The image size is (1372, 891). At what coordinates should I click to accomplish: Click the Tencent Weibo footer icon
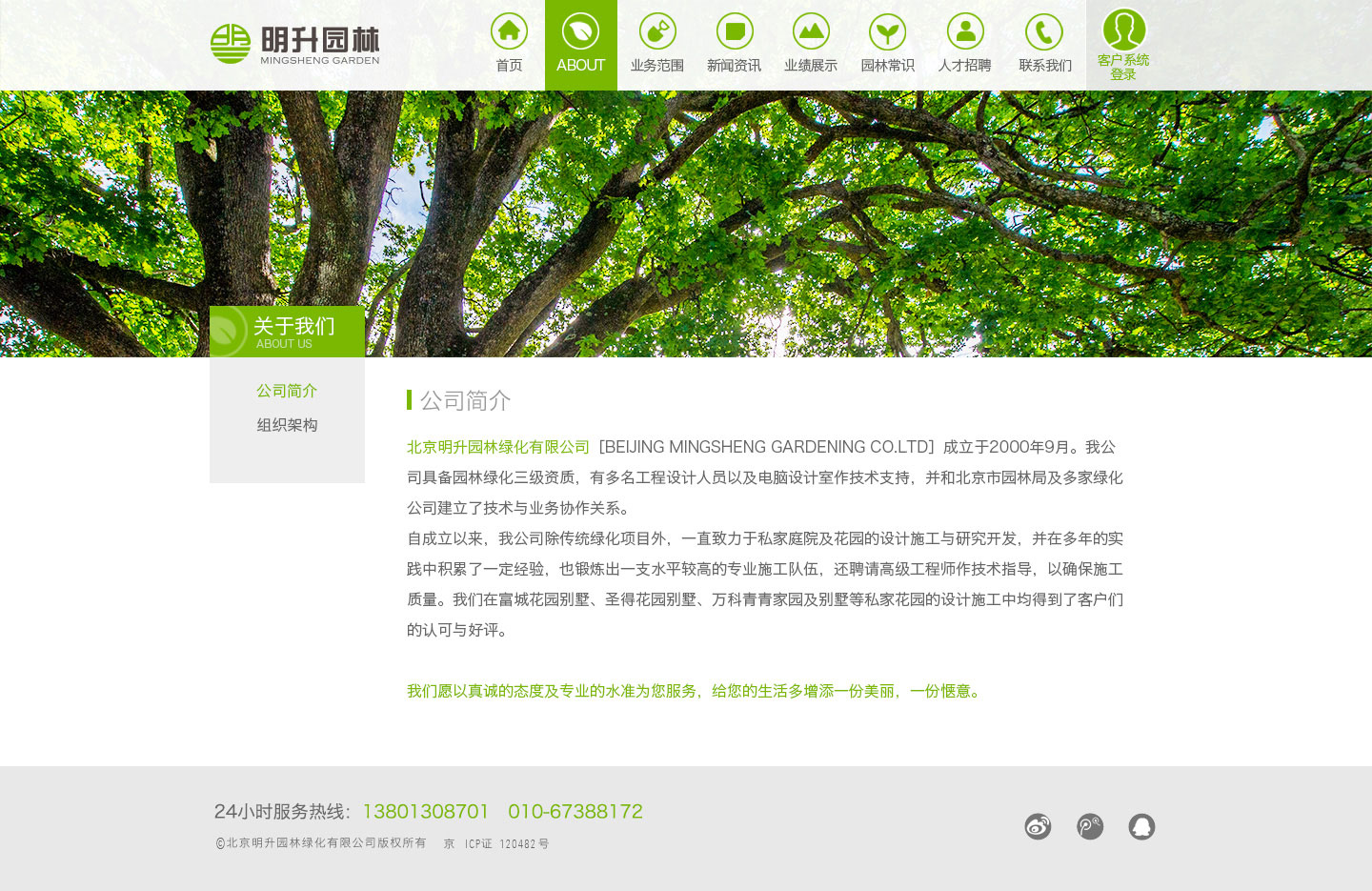click(1090, 826)
